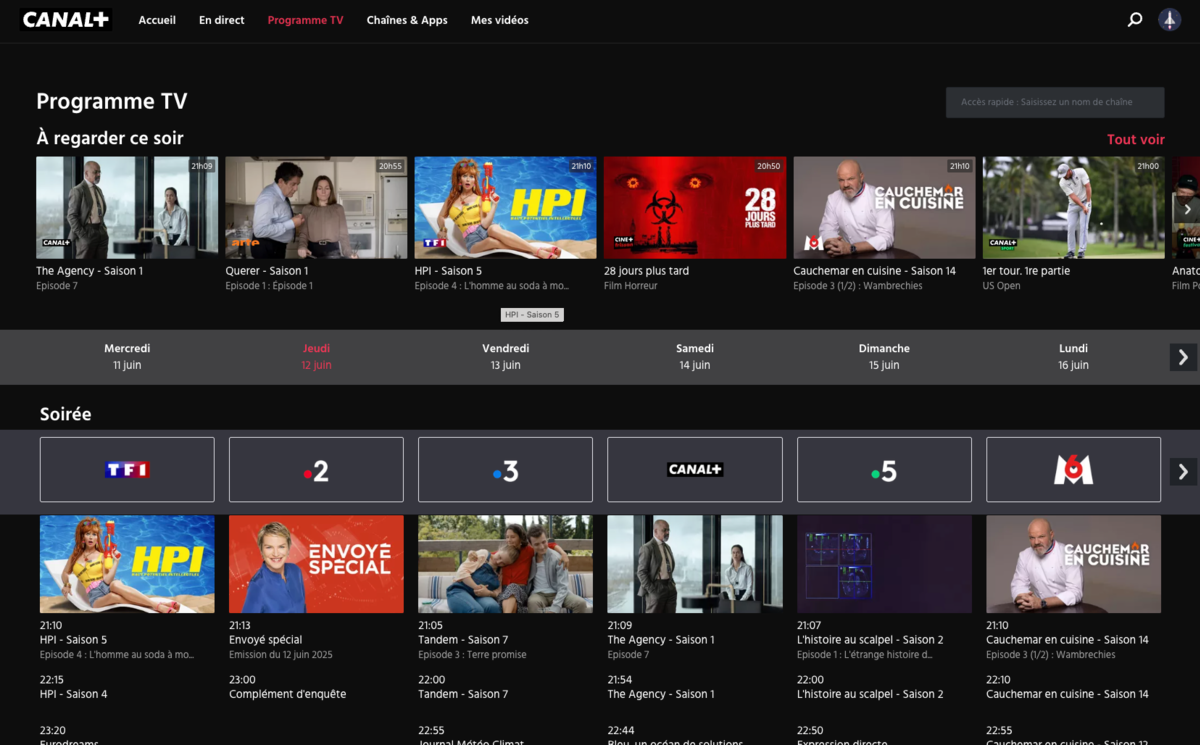Click 'Querer - Saison 1' title
1200x745 pixels.
pos(266,271)
